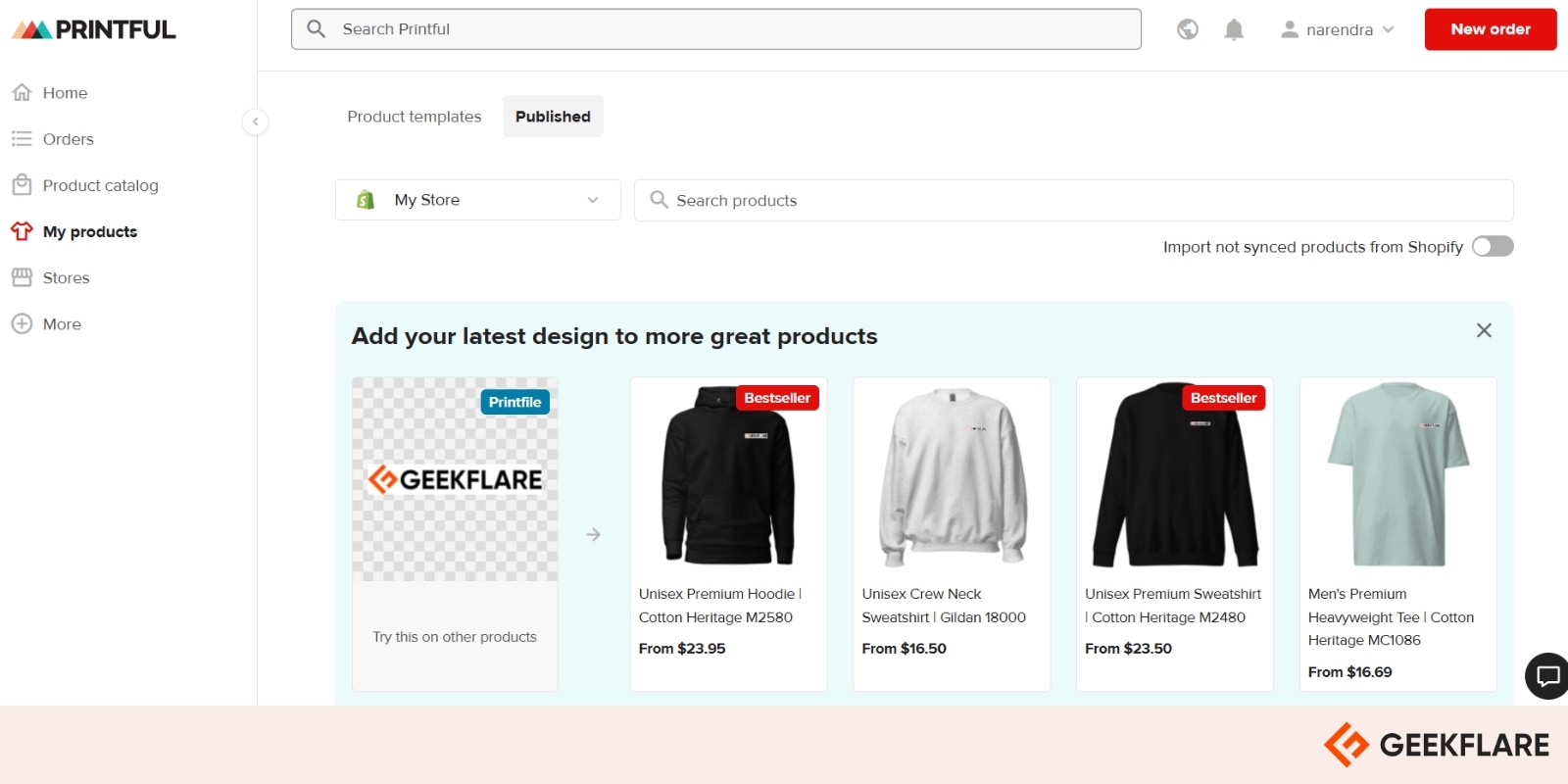Click Add your latest design heading
The image size is (1568, 784).
tap(614, 336)
